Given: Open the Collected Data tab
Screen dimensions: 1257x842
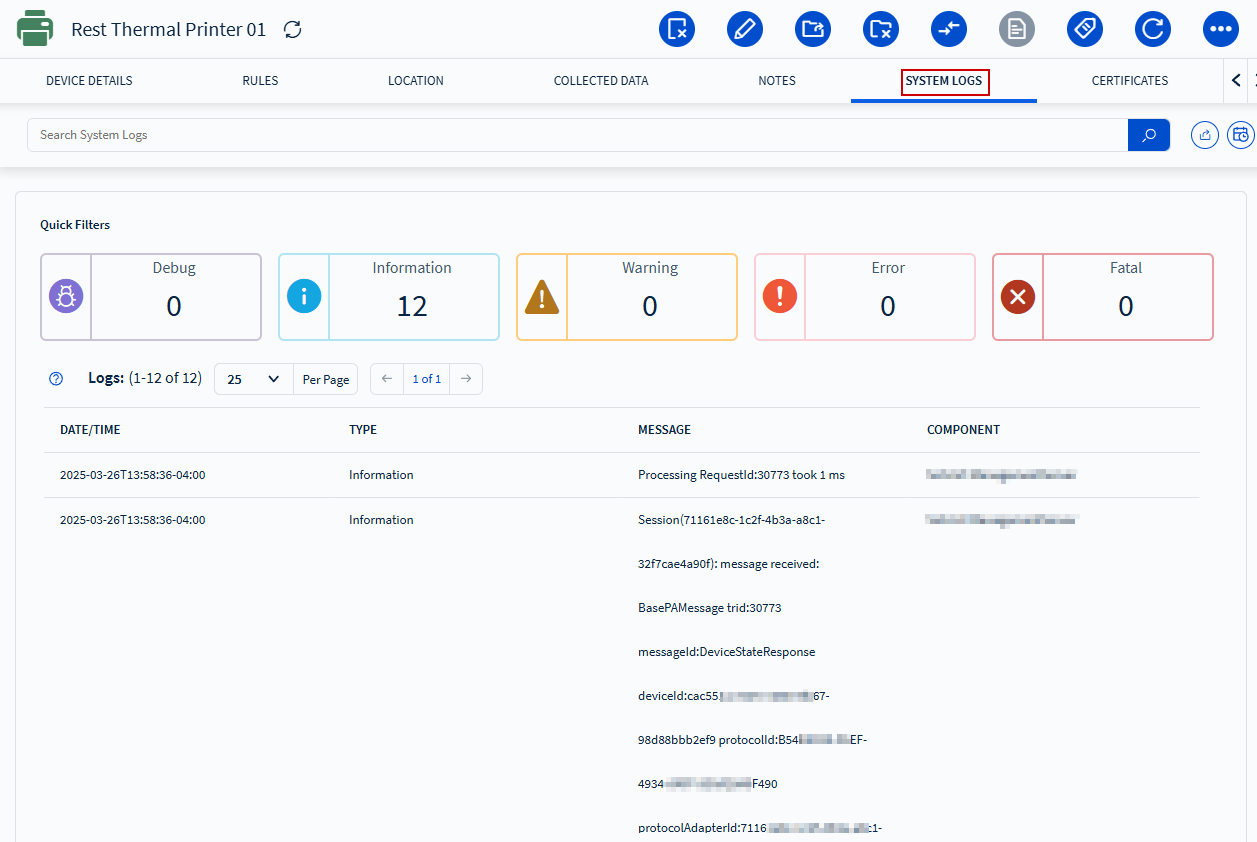Looking at the screenshot, I should coord(601,81).
